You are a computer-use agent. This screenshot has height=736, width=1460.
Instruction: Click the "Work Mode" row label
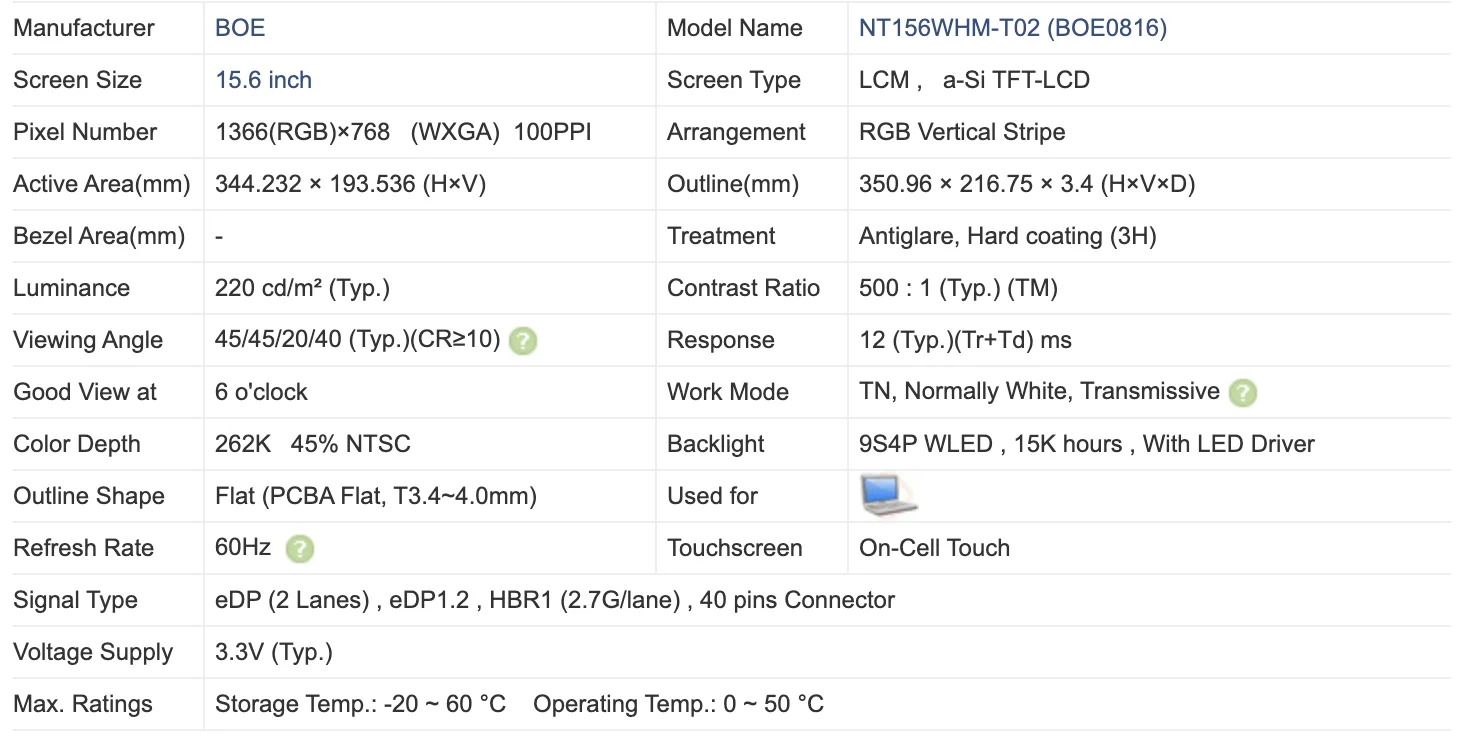click(x=728, y=392)
